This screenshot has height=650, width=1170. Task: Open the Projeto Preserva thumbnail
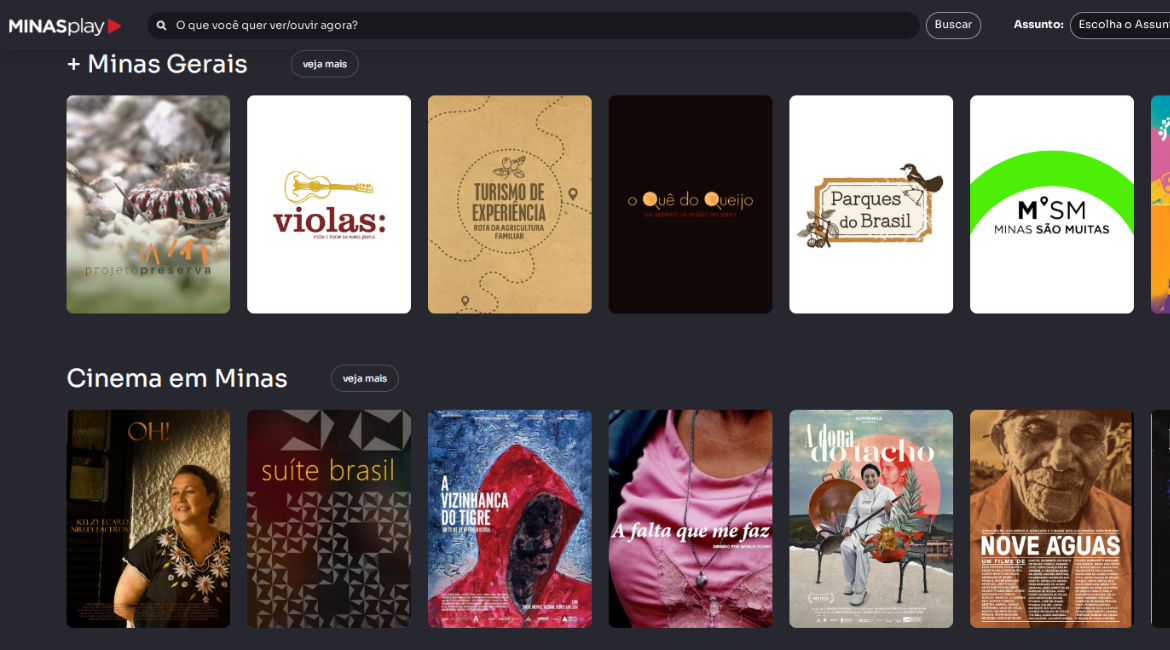[x=148, y=204]
